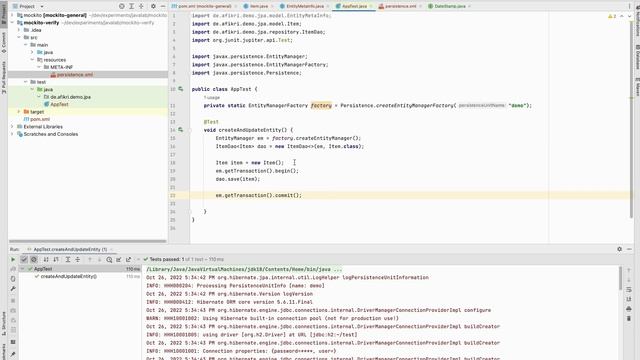Image resolution: width=640 pixels, height=360 pixels.
Task: Click Export Test Results icon
Action: click(129, 260)
